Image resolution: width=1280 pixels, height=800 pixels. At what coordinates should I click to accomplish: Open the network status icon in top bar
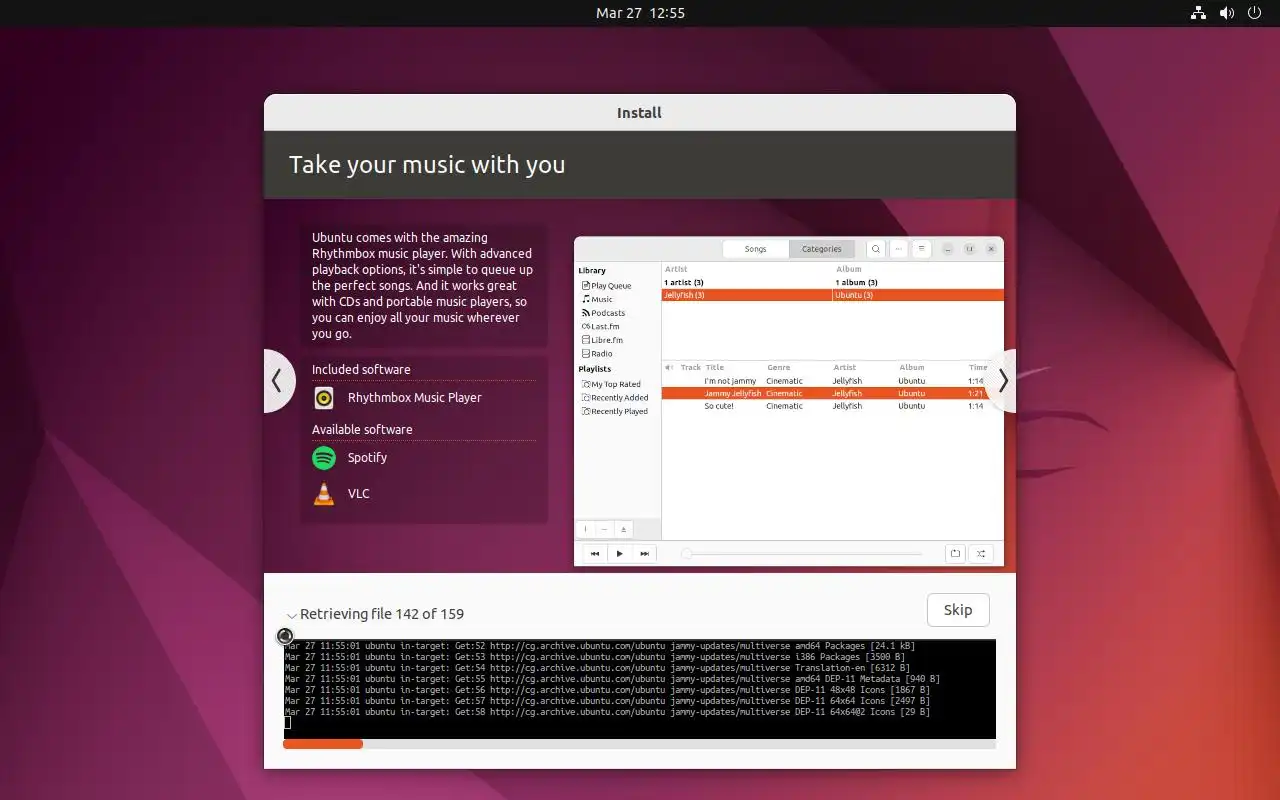coord(1198,13)
